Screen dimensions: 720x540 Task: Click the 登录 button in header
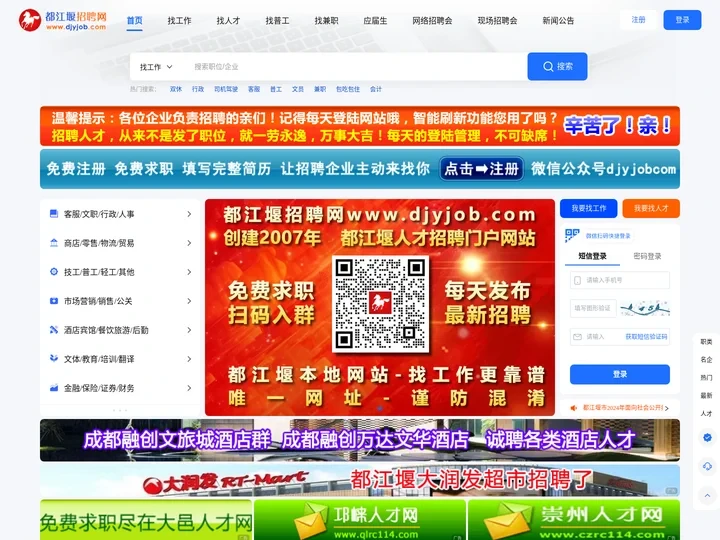pyautogui.click(x=682, y=20)
